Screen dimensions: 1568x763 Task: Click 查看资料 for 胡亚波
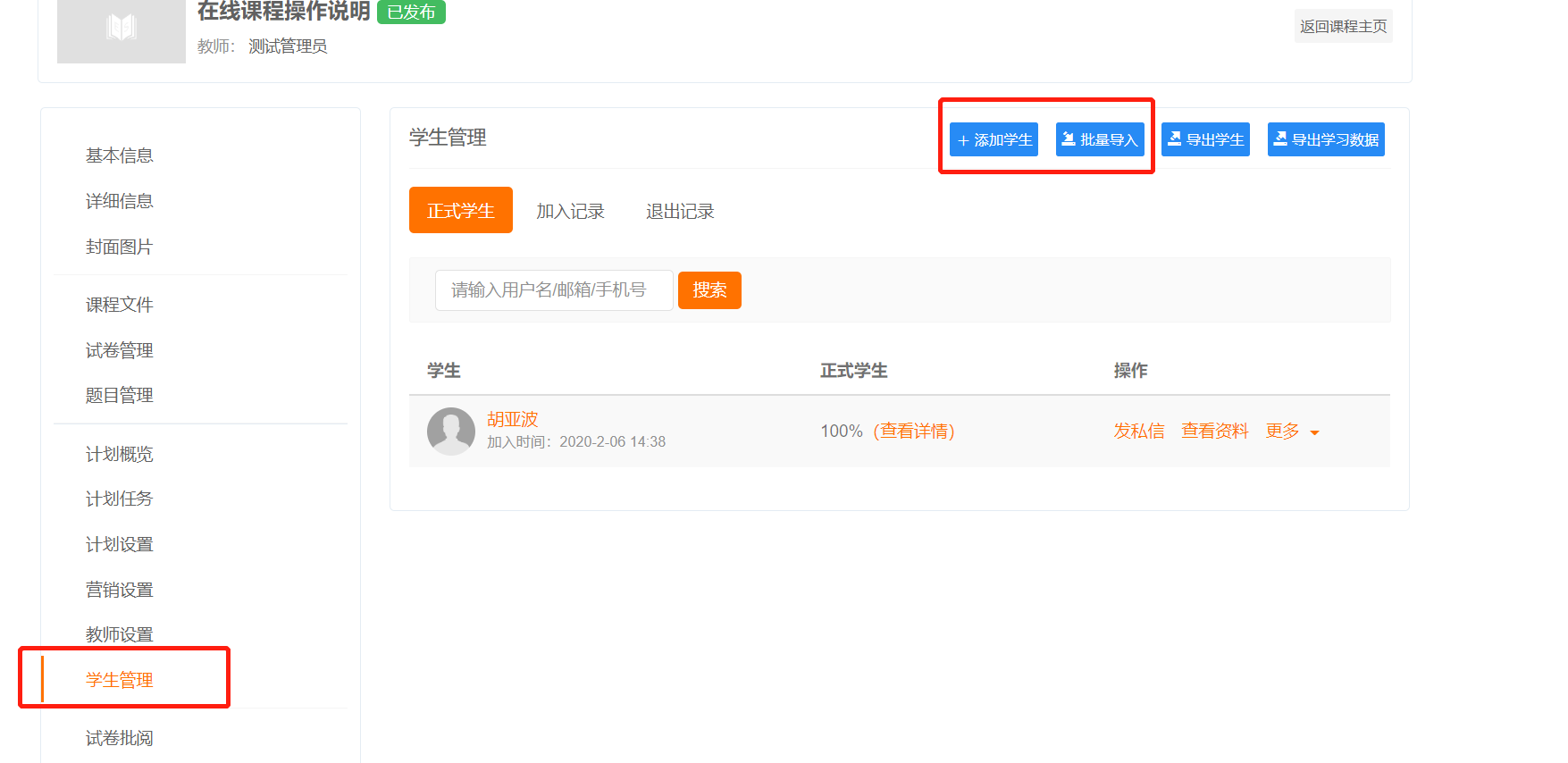1215,431
